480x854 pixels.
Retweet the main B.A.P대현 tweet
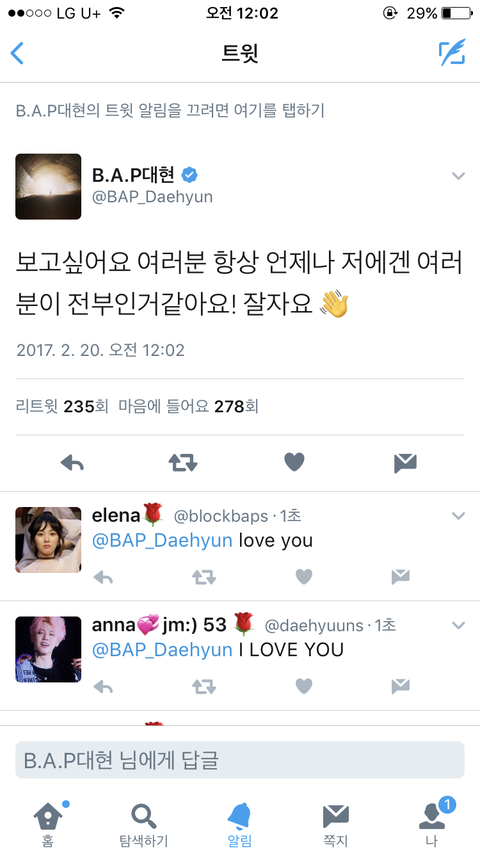183,463
